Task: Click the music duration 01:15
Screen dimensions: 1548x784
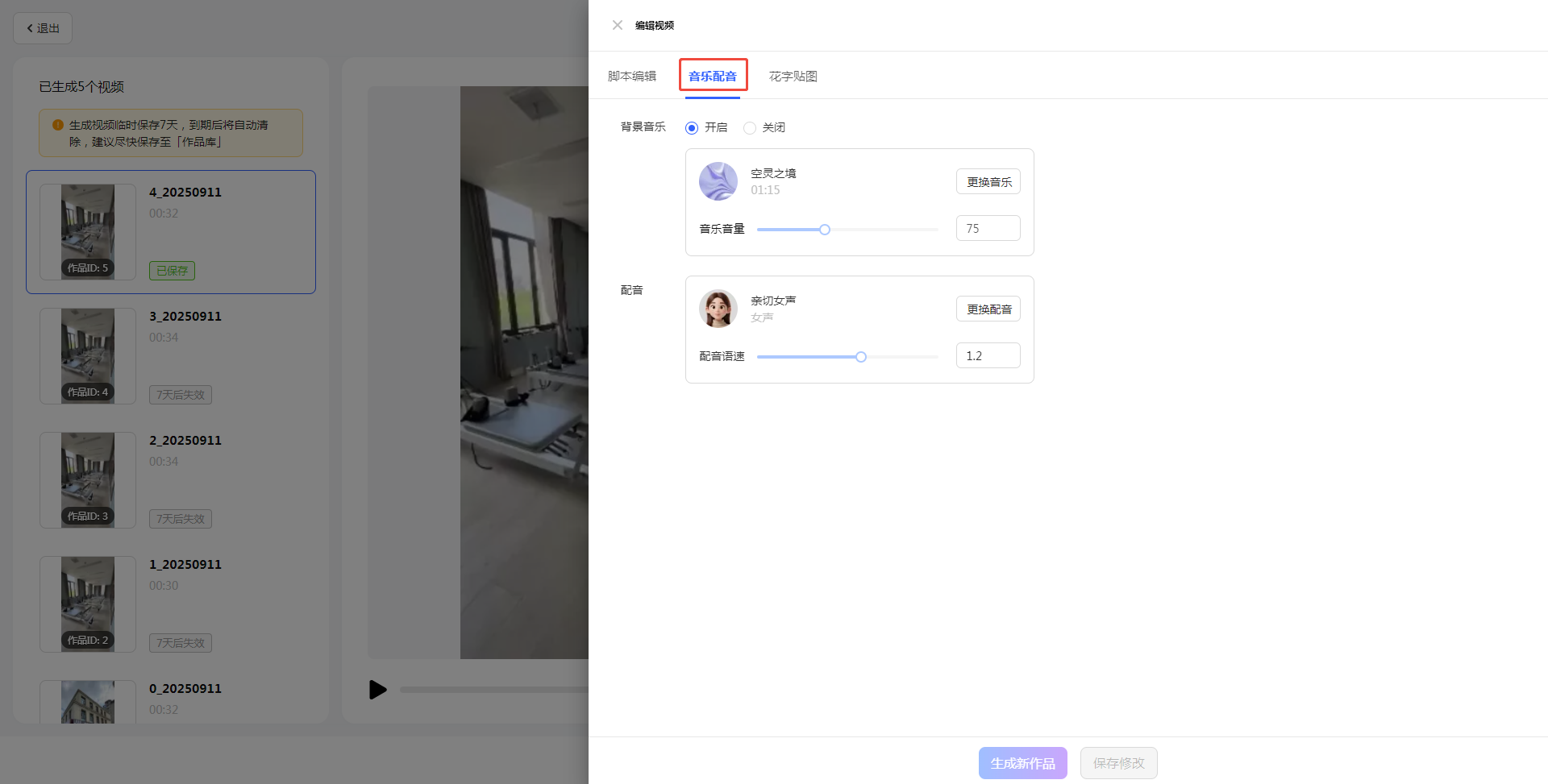Action: (x=765, y=190)
